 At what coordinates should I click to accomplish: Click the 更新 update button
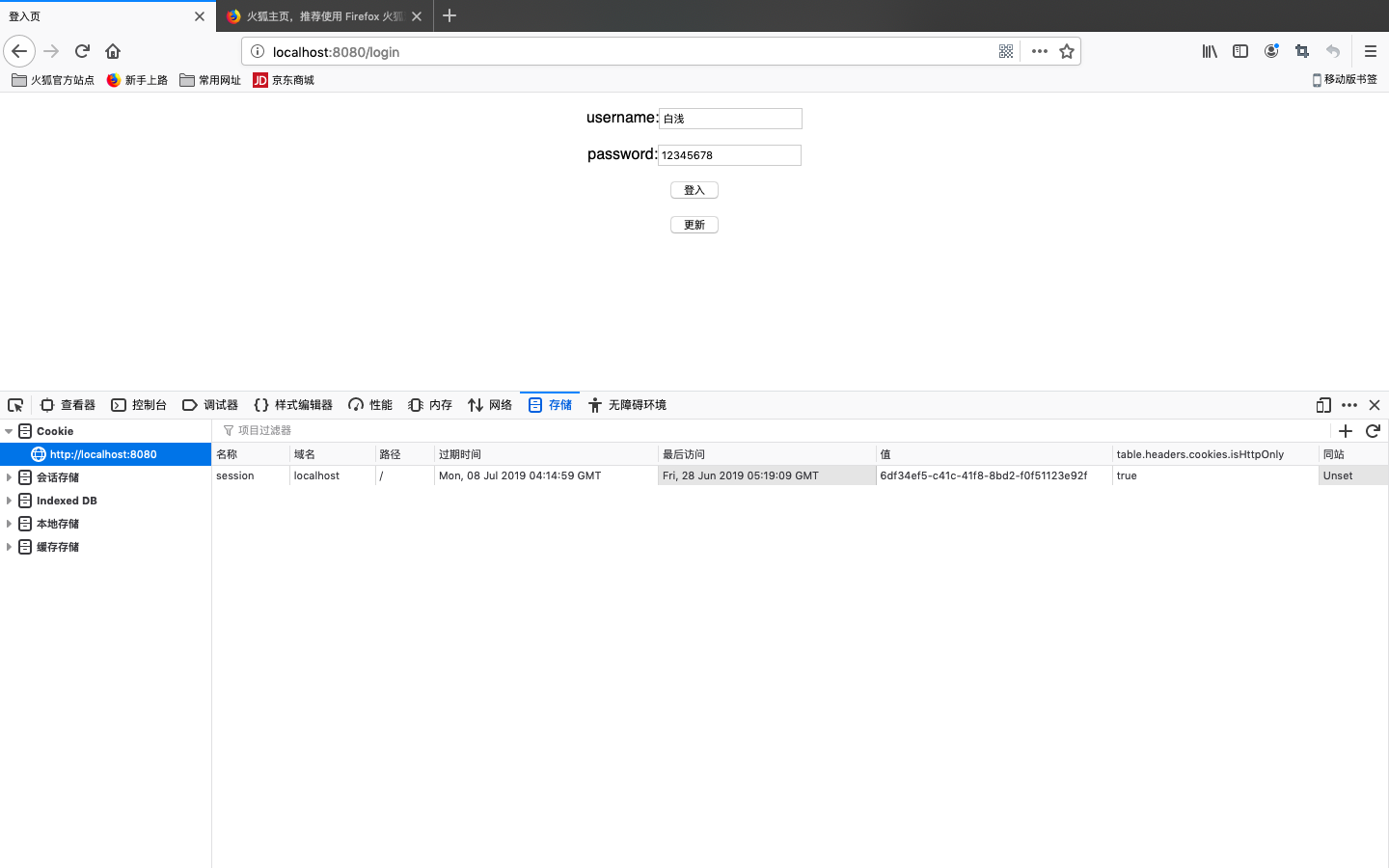[x=694, y=225]
